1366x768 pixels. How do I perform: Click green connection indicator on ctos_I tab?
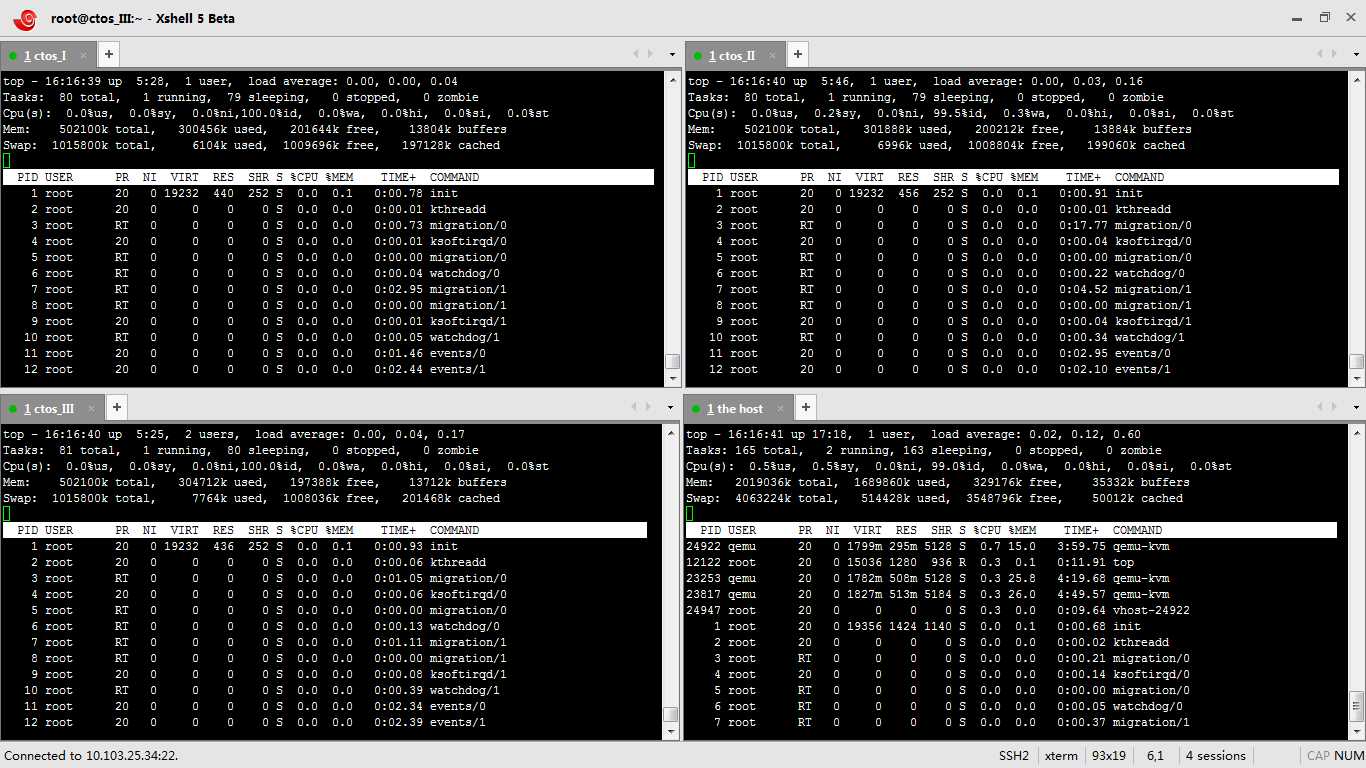(13, 56)
